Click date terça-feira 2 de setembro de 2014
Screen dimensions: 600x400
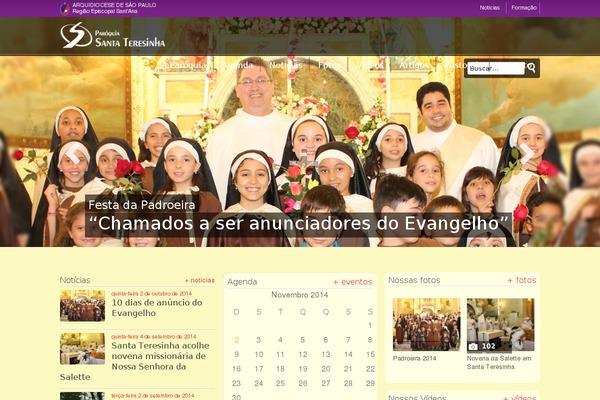point(153,395)
